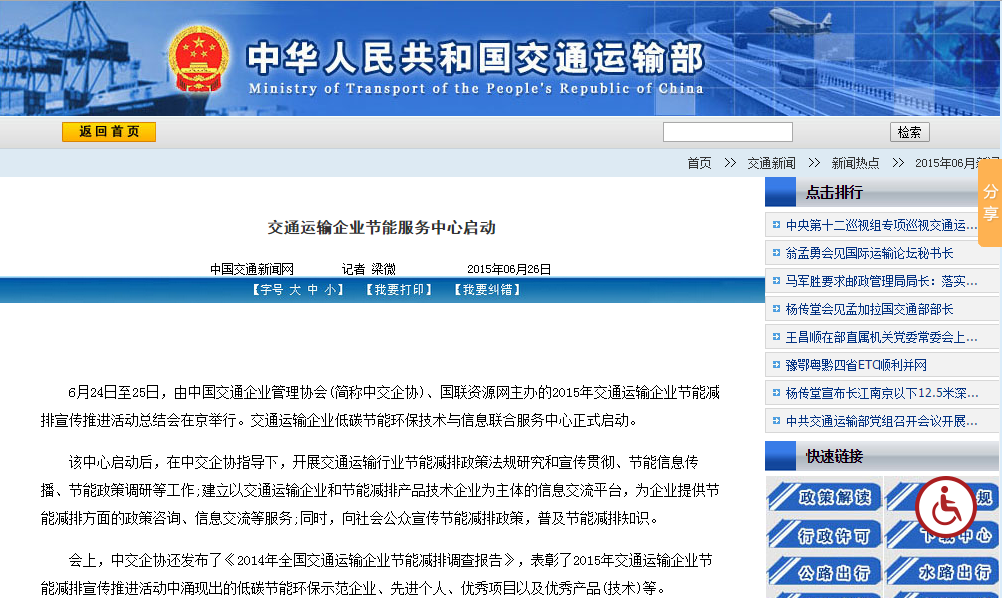Screen dimensions: 1002x598
Task: Click the 检索 search button
Action: 909,132
